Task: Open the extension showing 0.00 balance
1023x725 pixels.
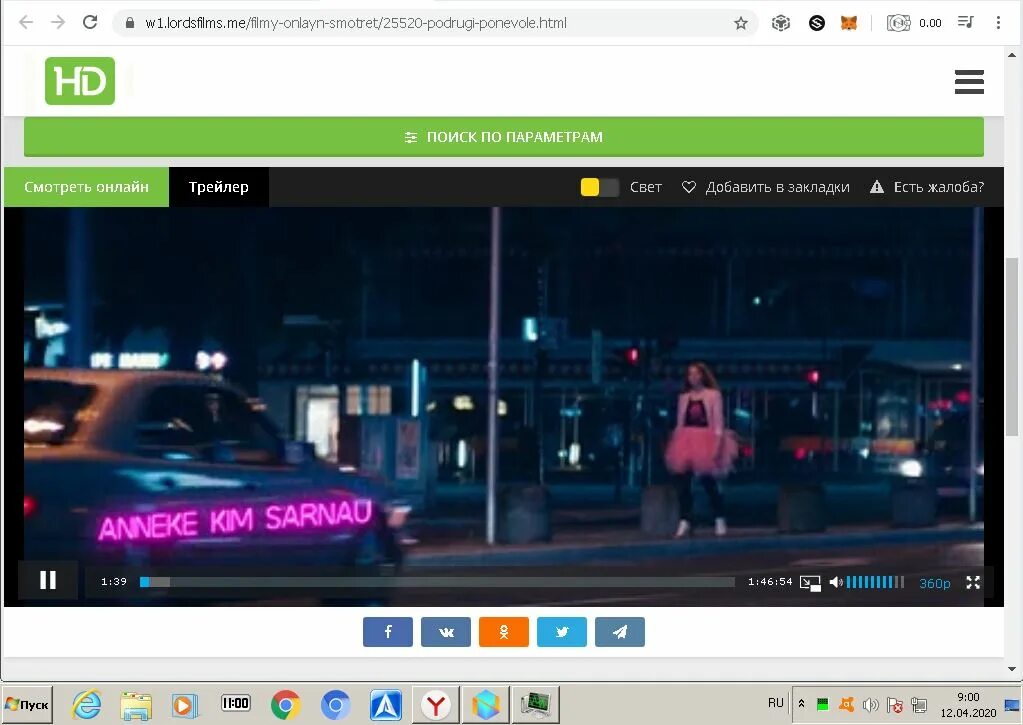Action: [913, 23]
